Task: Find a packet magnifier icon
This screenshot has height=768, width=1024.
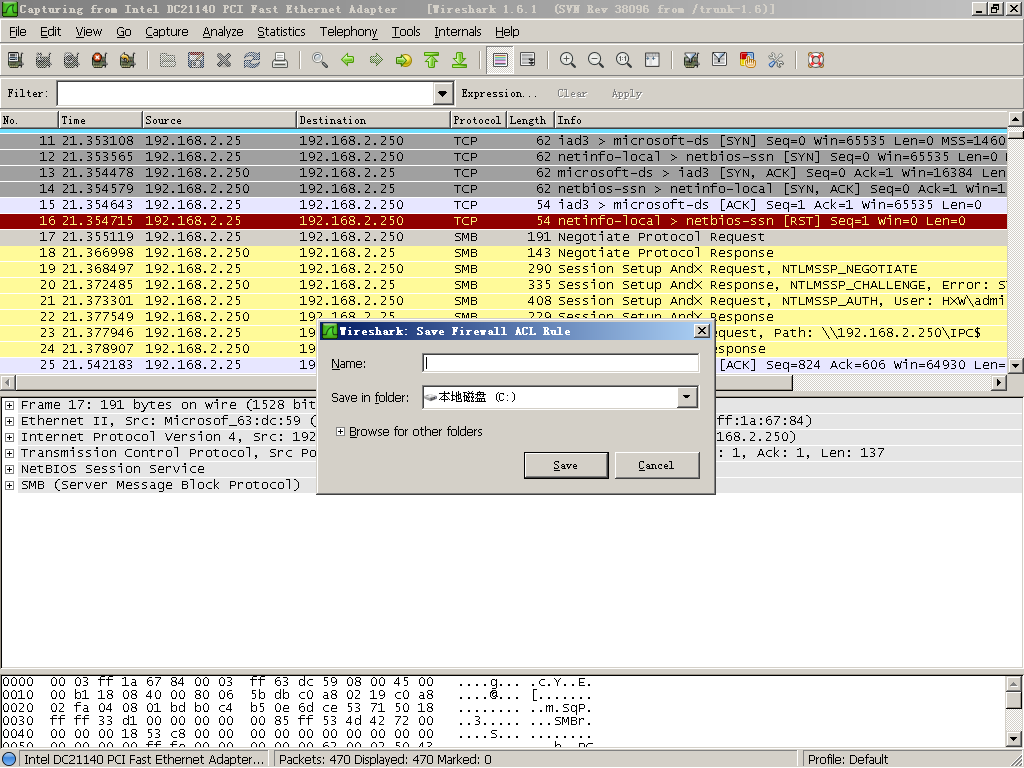Action: [x=320, y=60]
